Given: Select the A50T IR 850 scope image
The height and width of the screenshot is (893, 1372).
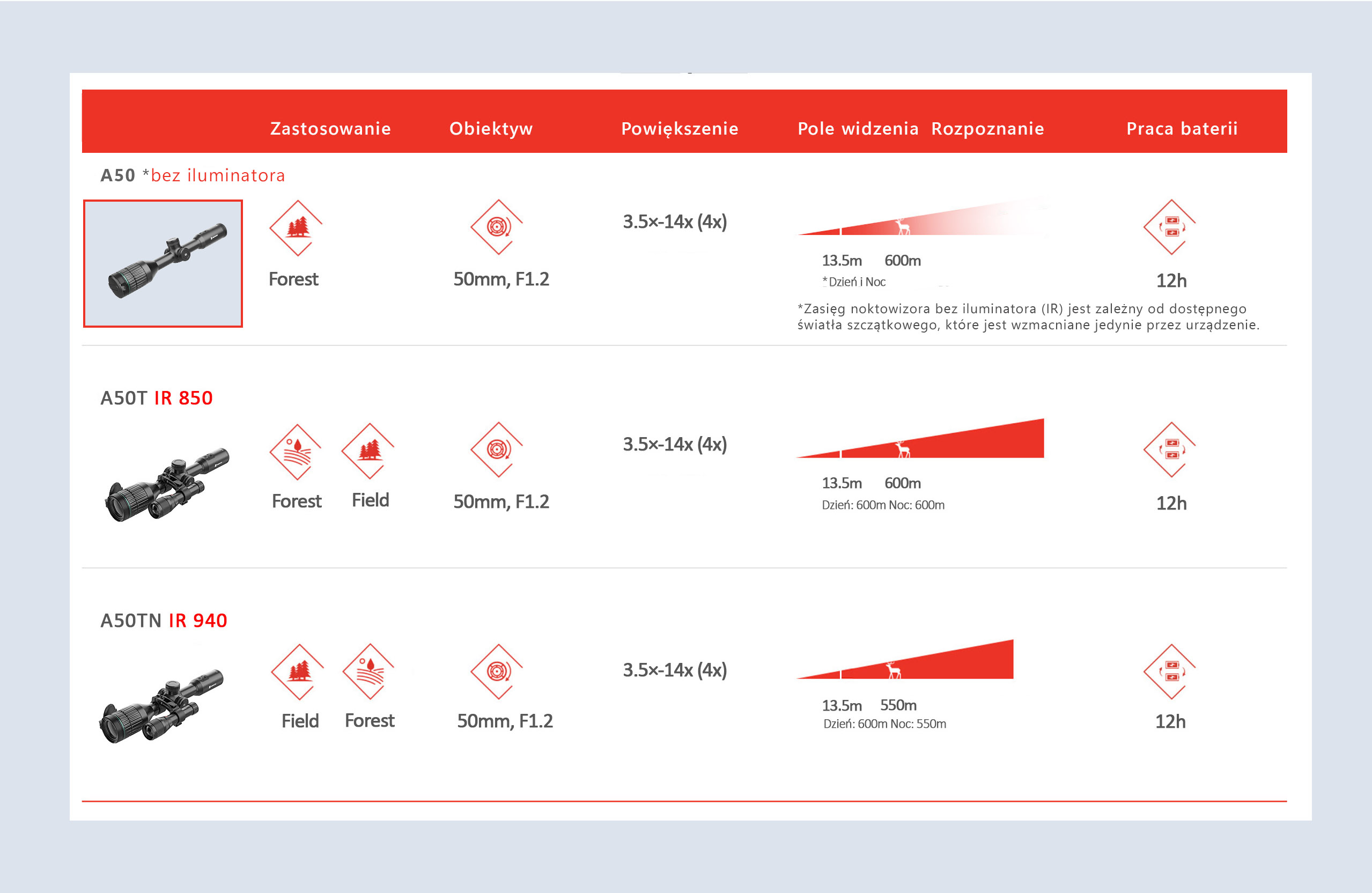Looking at the screenshot, I should [167, 484].
